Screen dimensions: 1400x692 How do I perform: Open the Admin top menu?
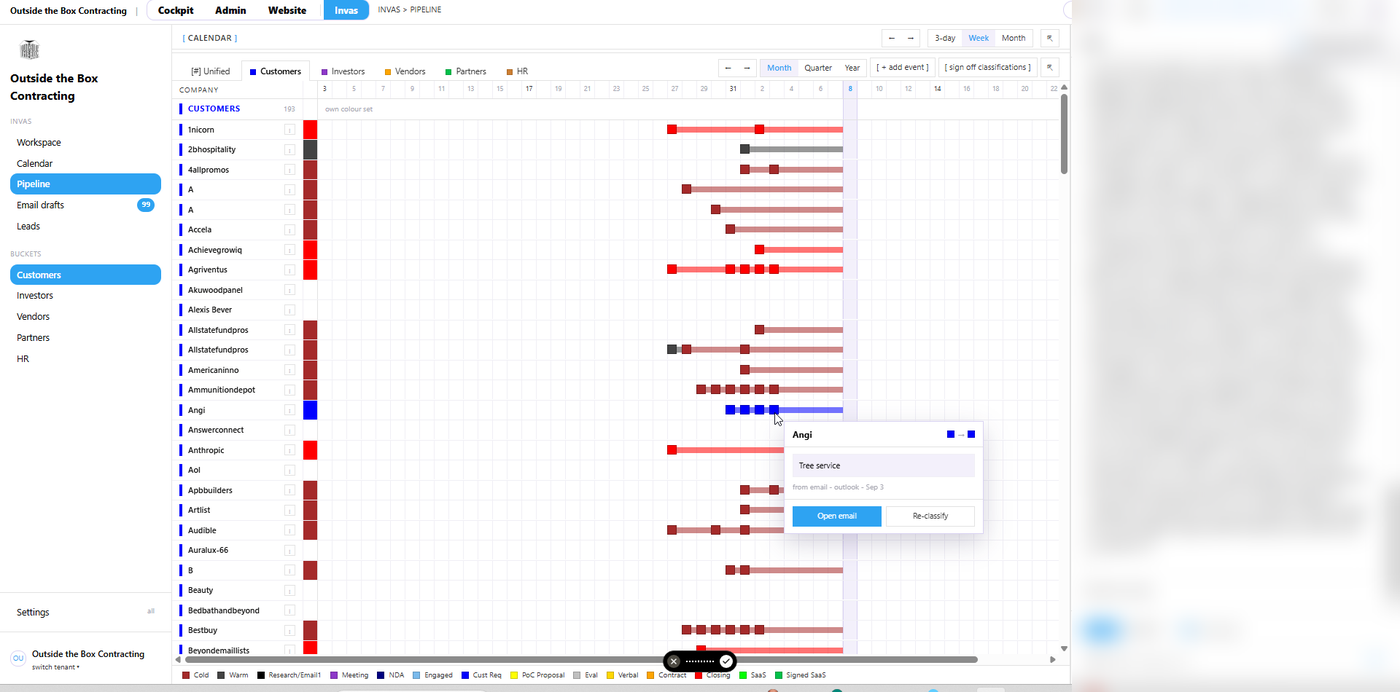(231, 10)
